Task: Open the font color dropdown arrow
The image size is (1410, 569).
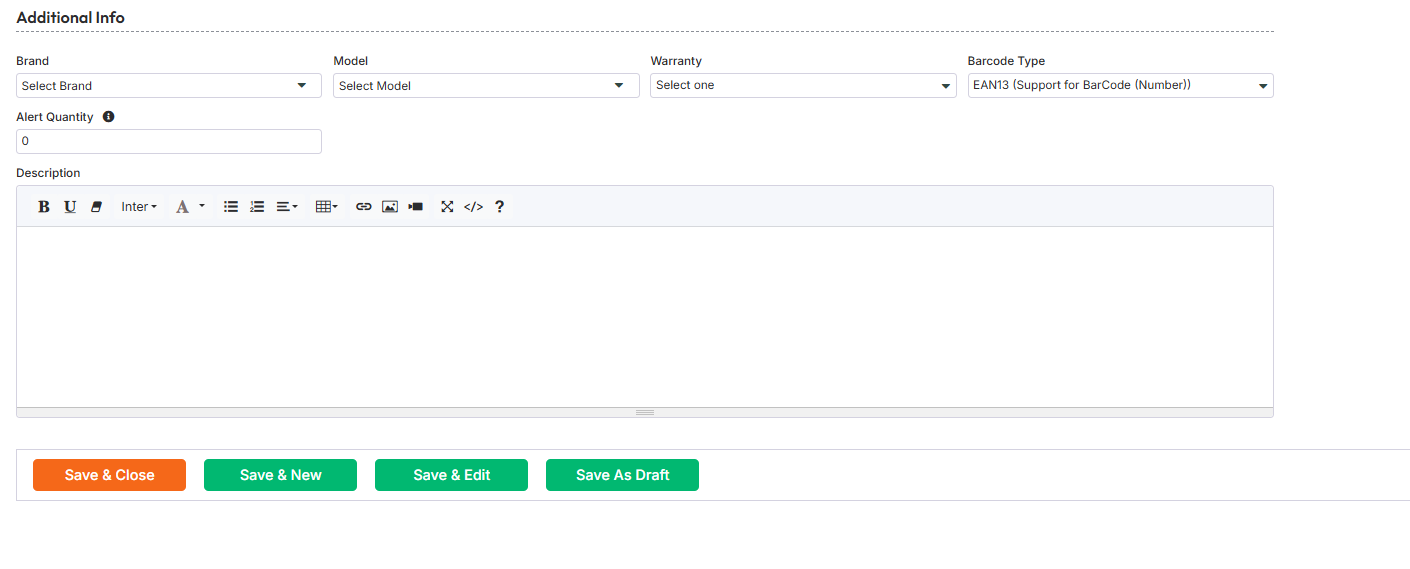Action: tap(202, 207)
